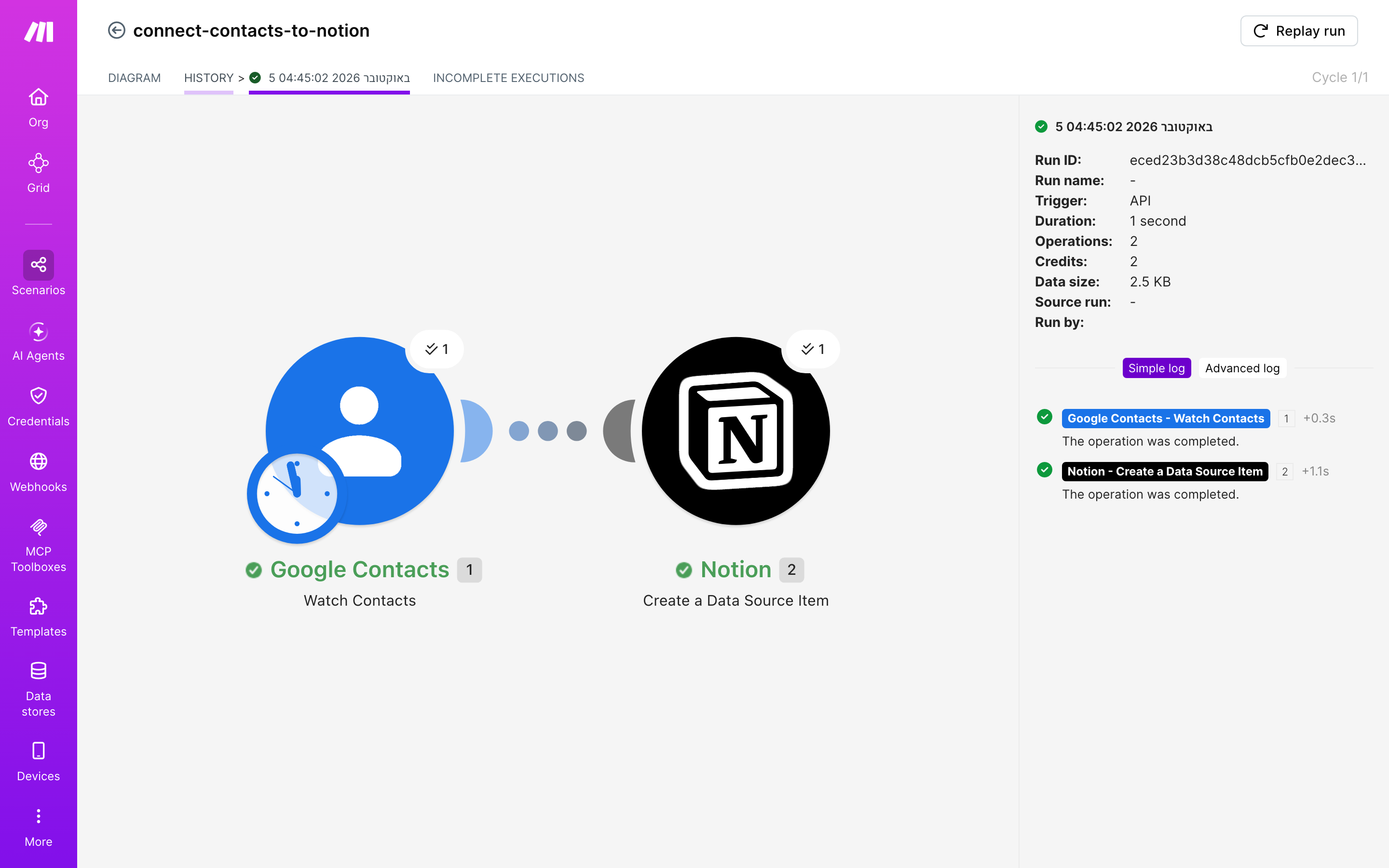
Task: Click the connector dots between the modules
Action: pyautogui.click(x=547, y=431)
